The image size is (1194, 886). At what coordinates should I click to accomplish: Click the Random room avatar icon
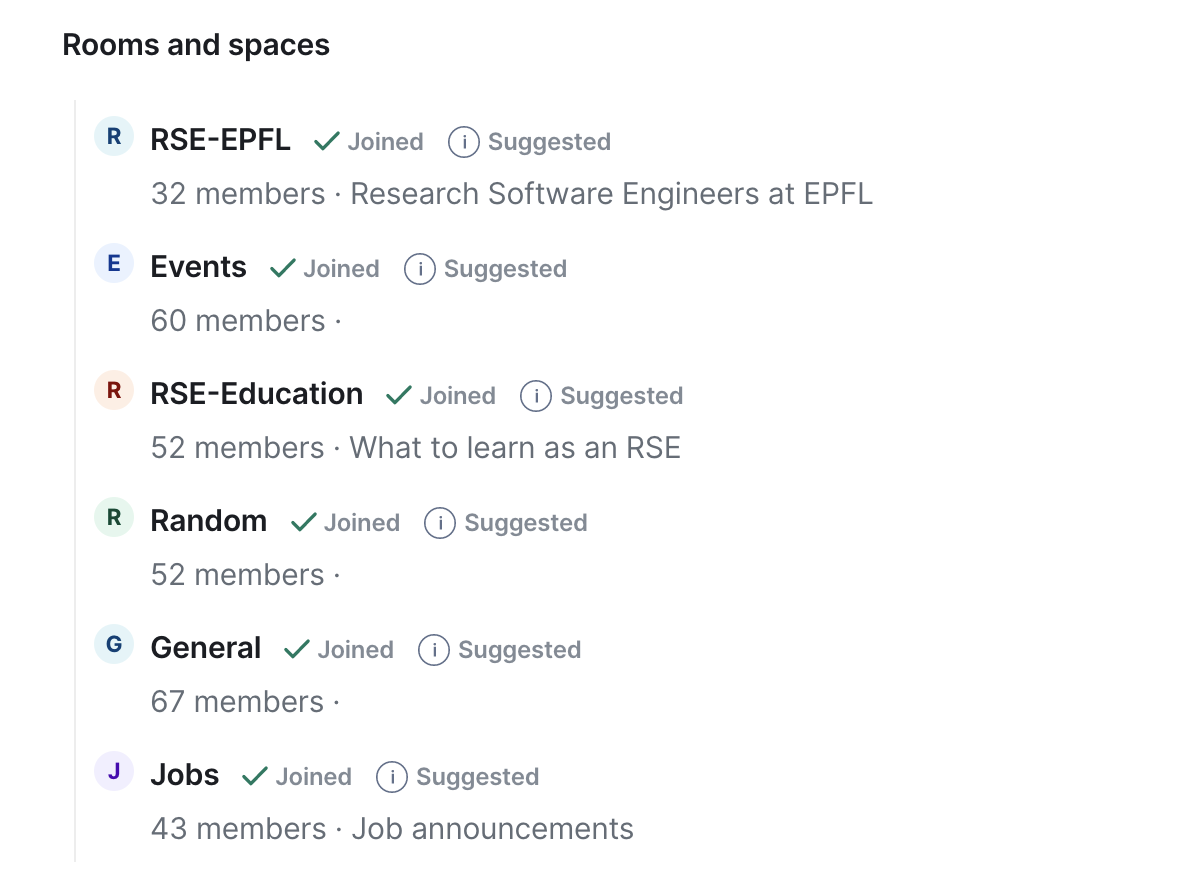114,517
